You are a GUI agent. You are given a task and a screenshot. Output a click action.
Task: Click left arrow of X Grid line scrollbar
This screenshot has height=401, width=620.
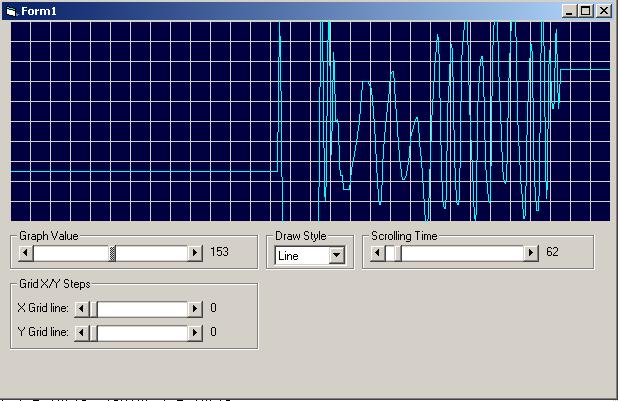pos(82,309)
